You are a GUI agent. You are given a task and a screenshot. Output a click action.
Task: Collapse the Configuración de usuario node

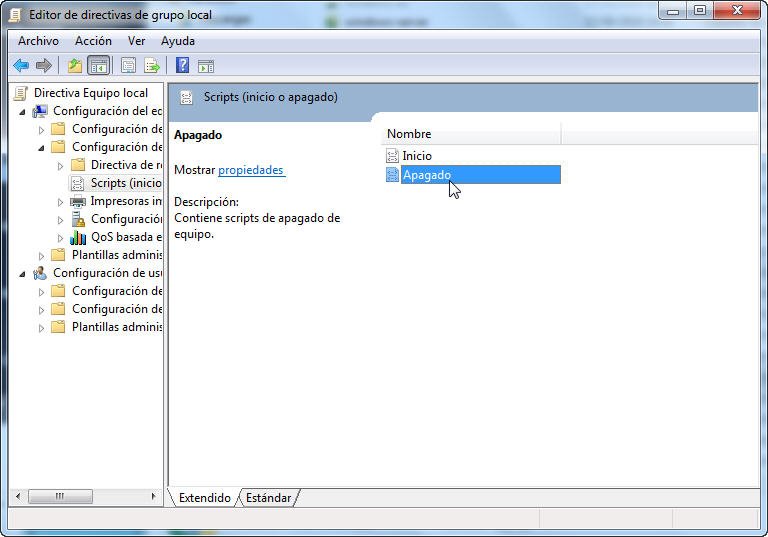pyautogui.click(x=22, y=274)
